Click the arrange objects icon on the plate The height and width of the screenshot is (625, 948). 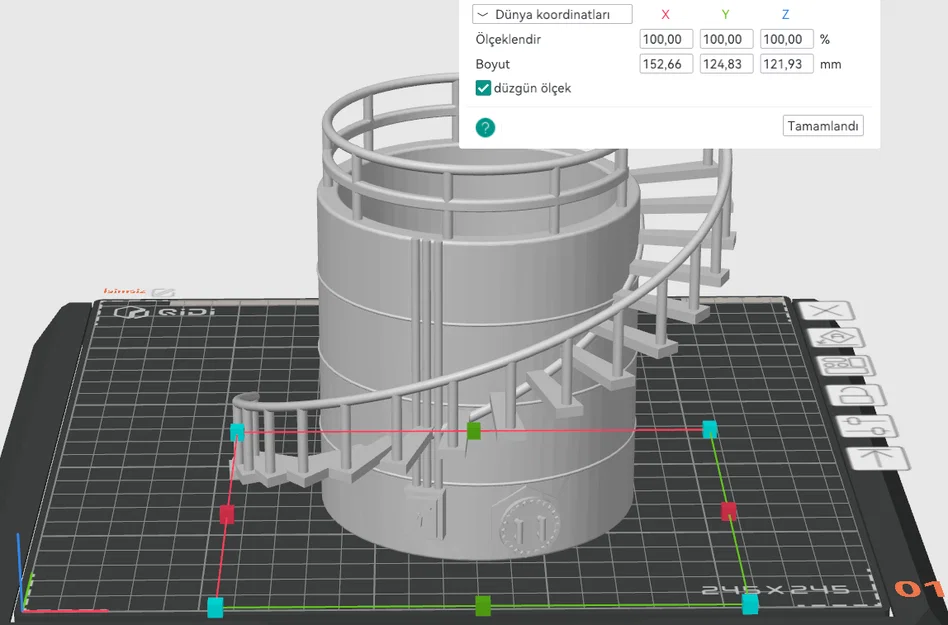click(846, 366)
